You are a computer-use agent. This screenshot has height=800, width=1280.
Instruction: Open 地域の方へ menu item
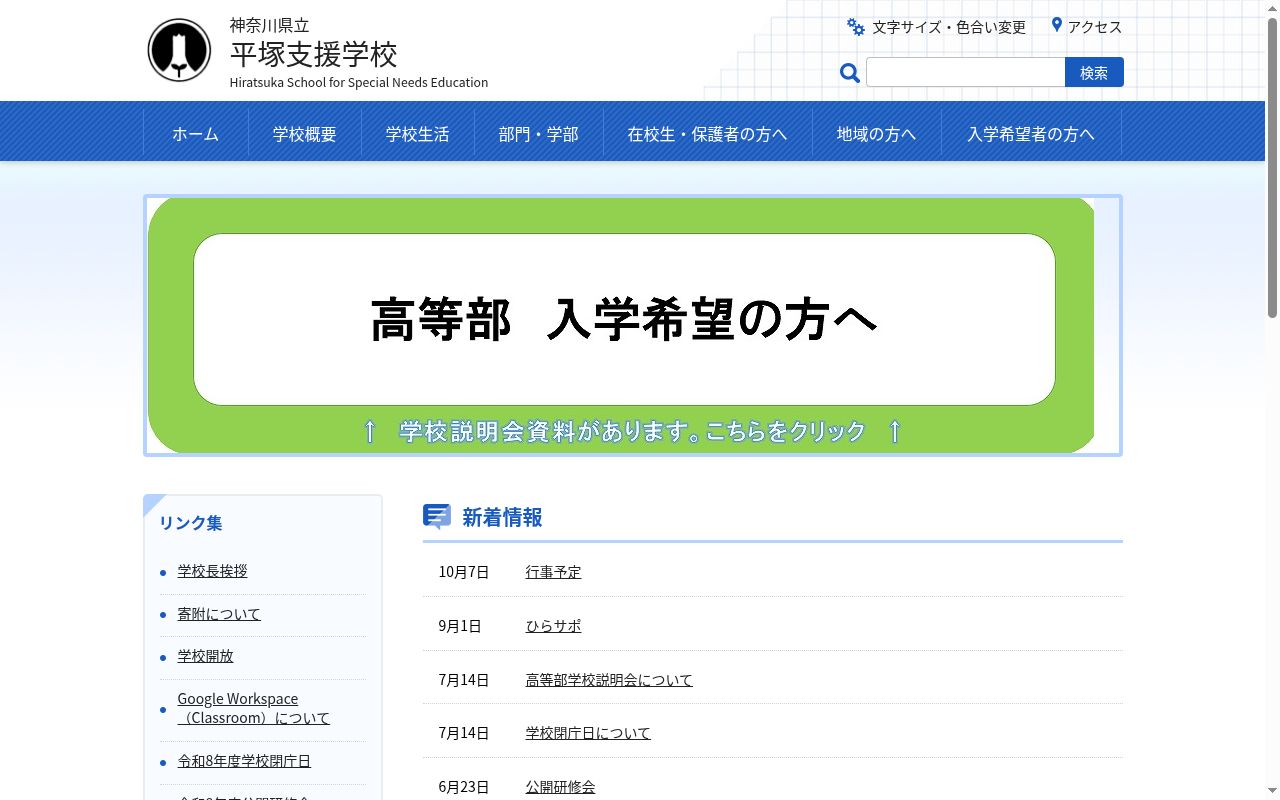coord(876,134)
